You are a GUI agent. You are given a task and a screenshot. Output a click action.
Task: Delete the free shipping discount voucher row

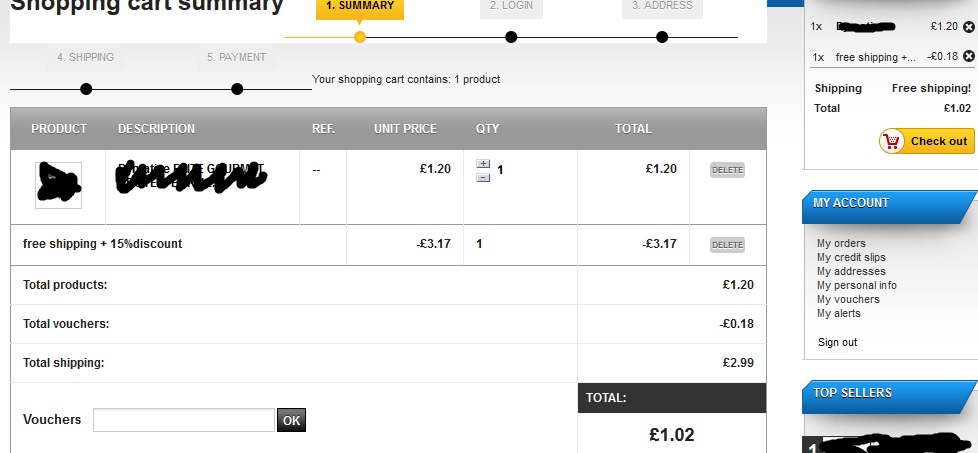[x=727, y=244]
